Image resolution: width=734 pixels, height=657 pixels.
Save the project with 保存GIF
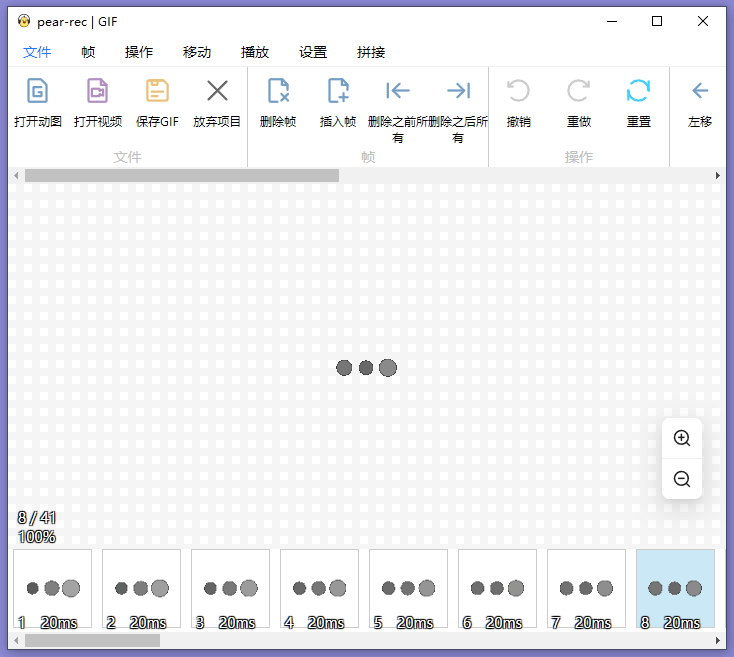(x=157, y=103)
